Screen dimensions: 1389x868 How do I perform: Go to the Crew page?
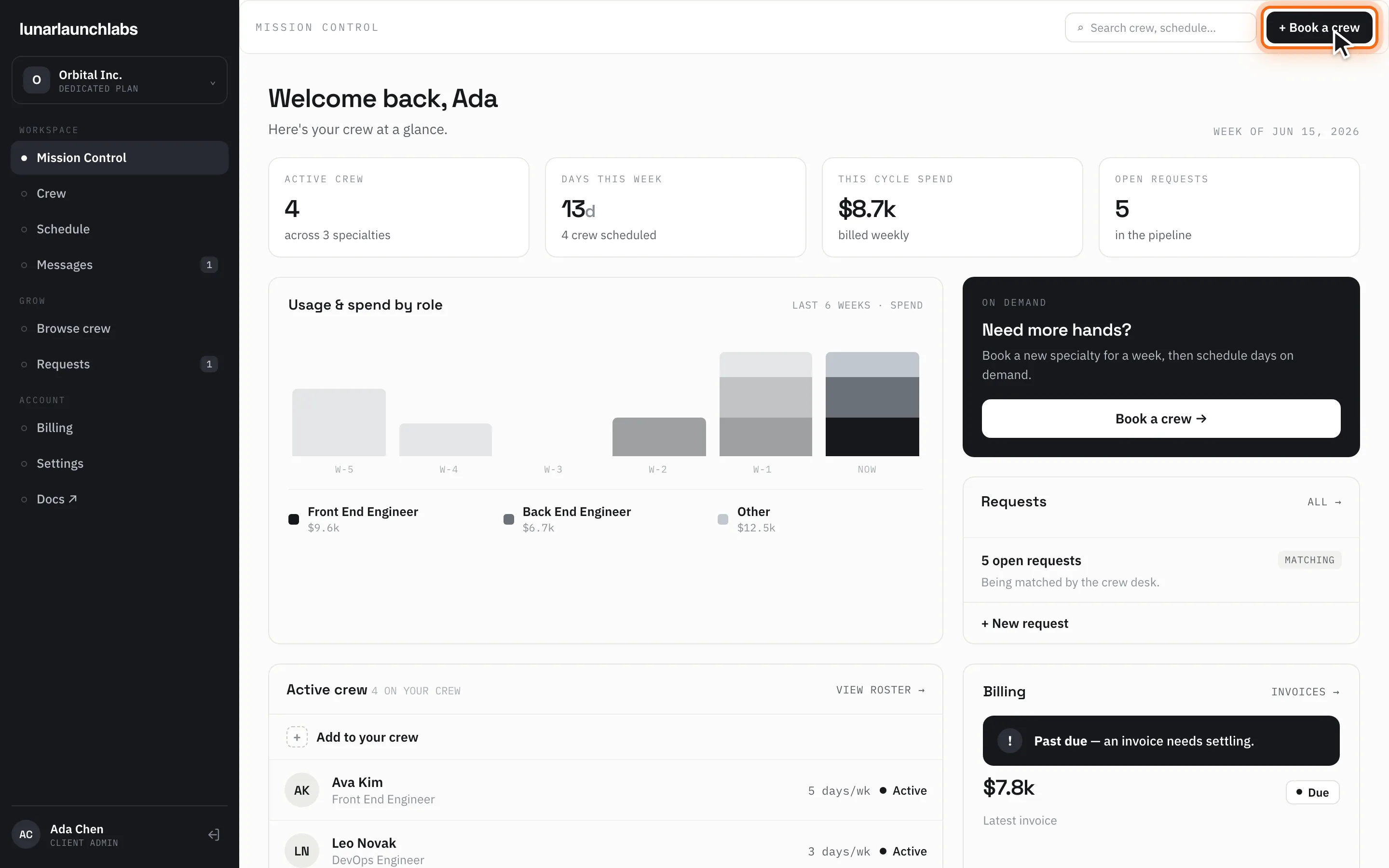point(120,193)
